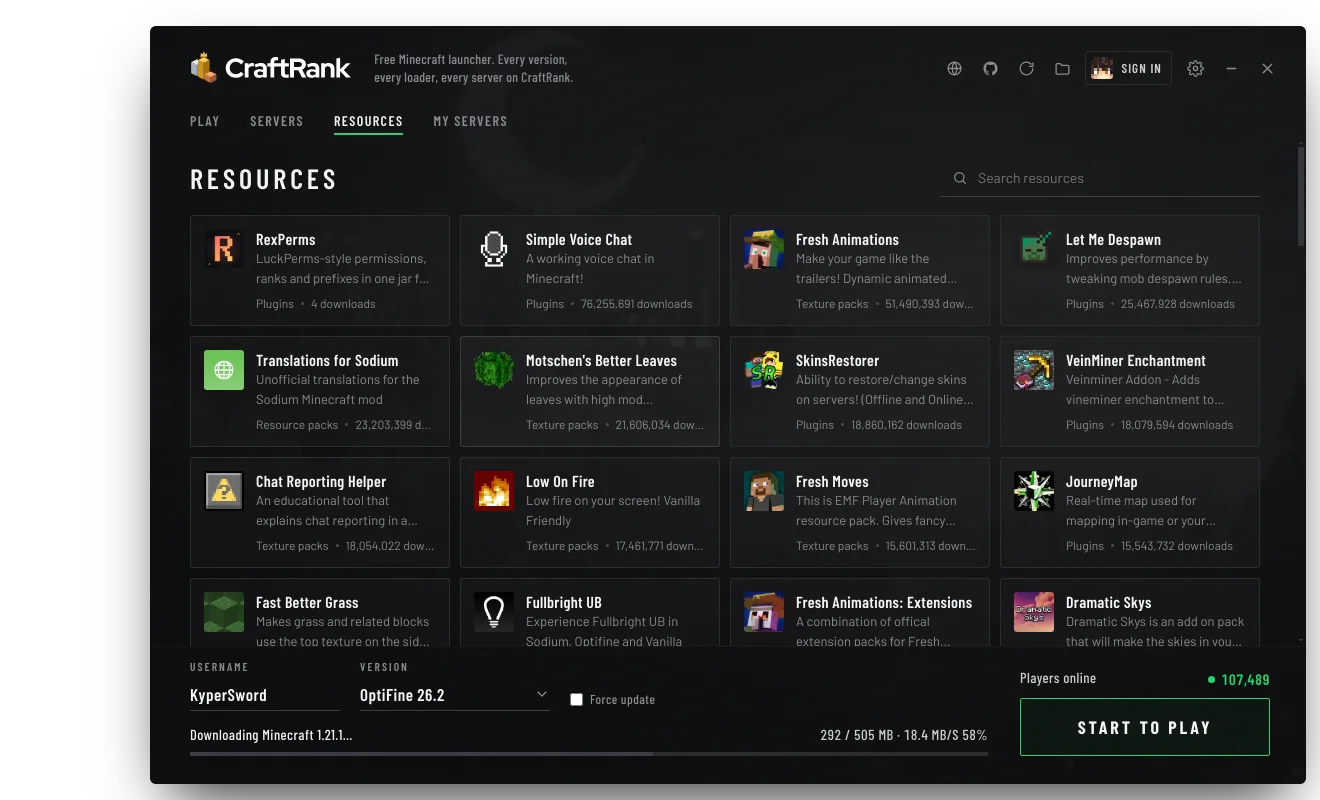Focus the Search resources field

tap(1100, 178)
